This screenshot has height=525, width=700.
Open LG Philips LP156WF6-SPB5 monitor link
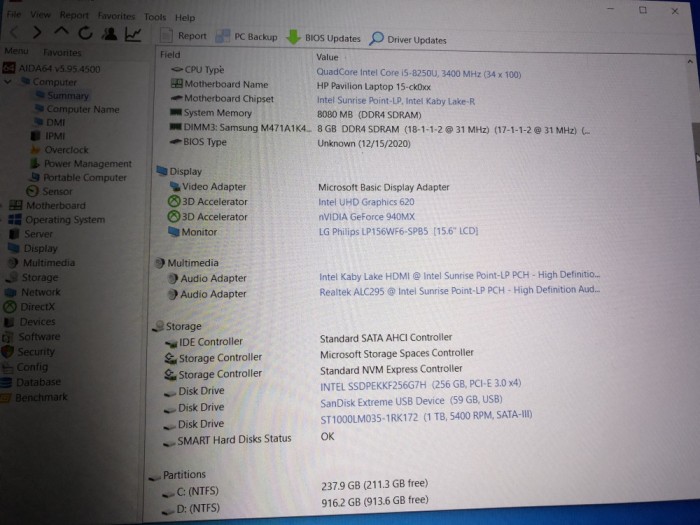398,231
